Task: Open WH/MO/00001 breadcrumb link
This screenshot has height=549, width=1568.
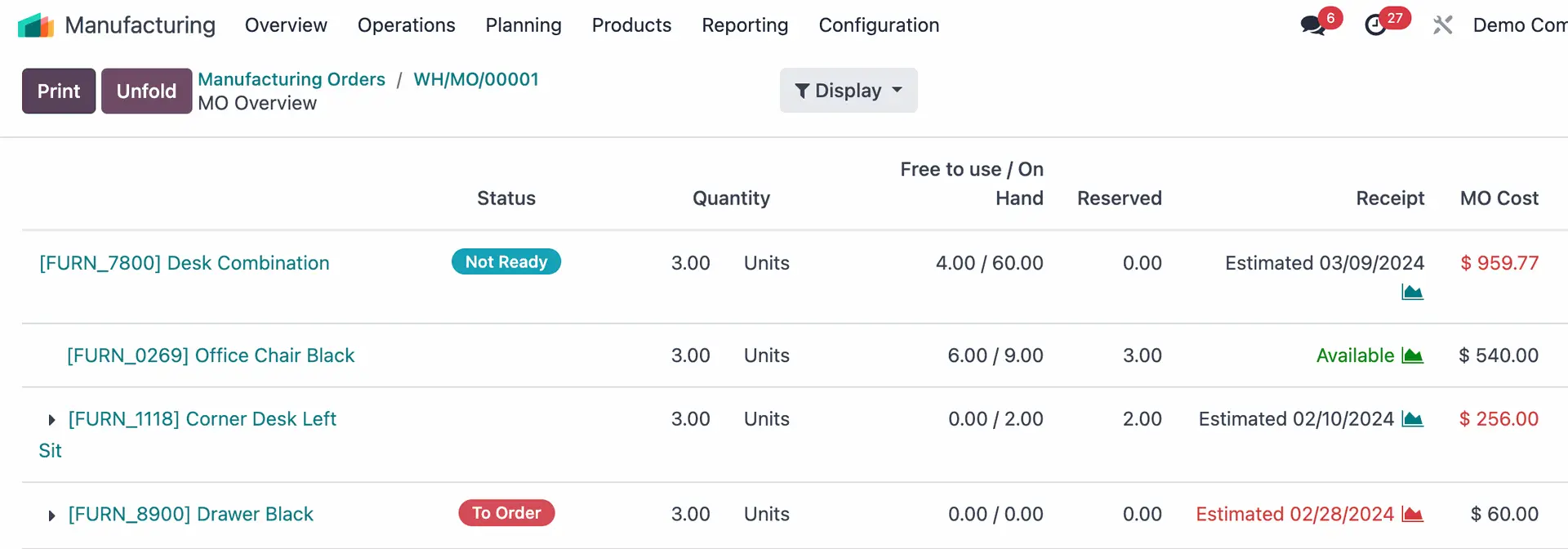Action: point(476,79)
